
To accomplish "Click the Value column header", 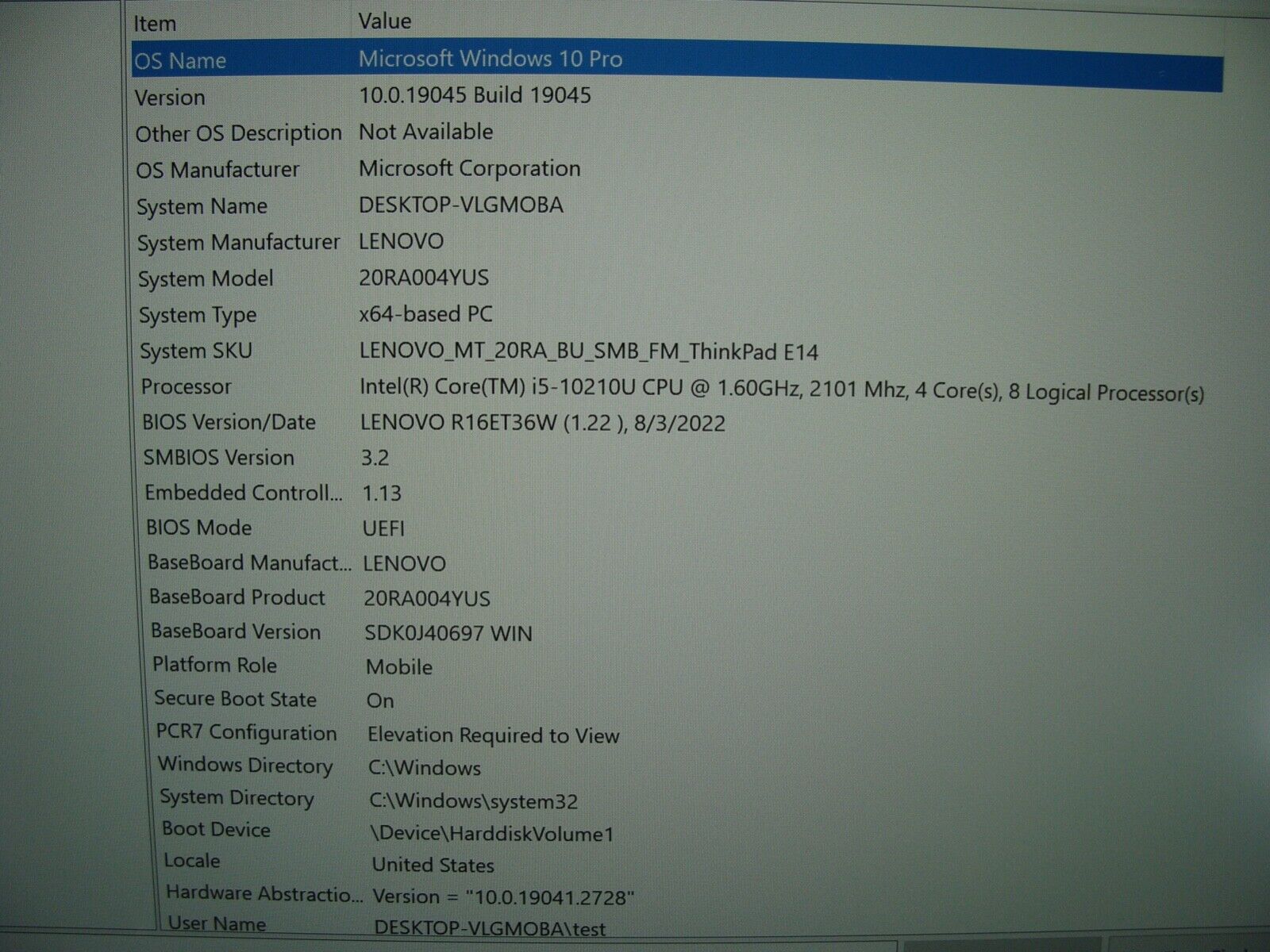I will tap(384, 21).
